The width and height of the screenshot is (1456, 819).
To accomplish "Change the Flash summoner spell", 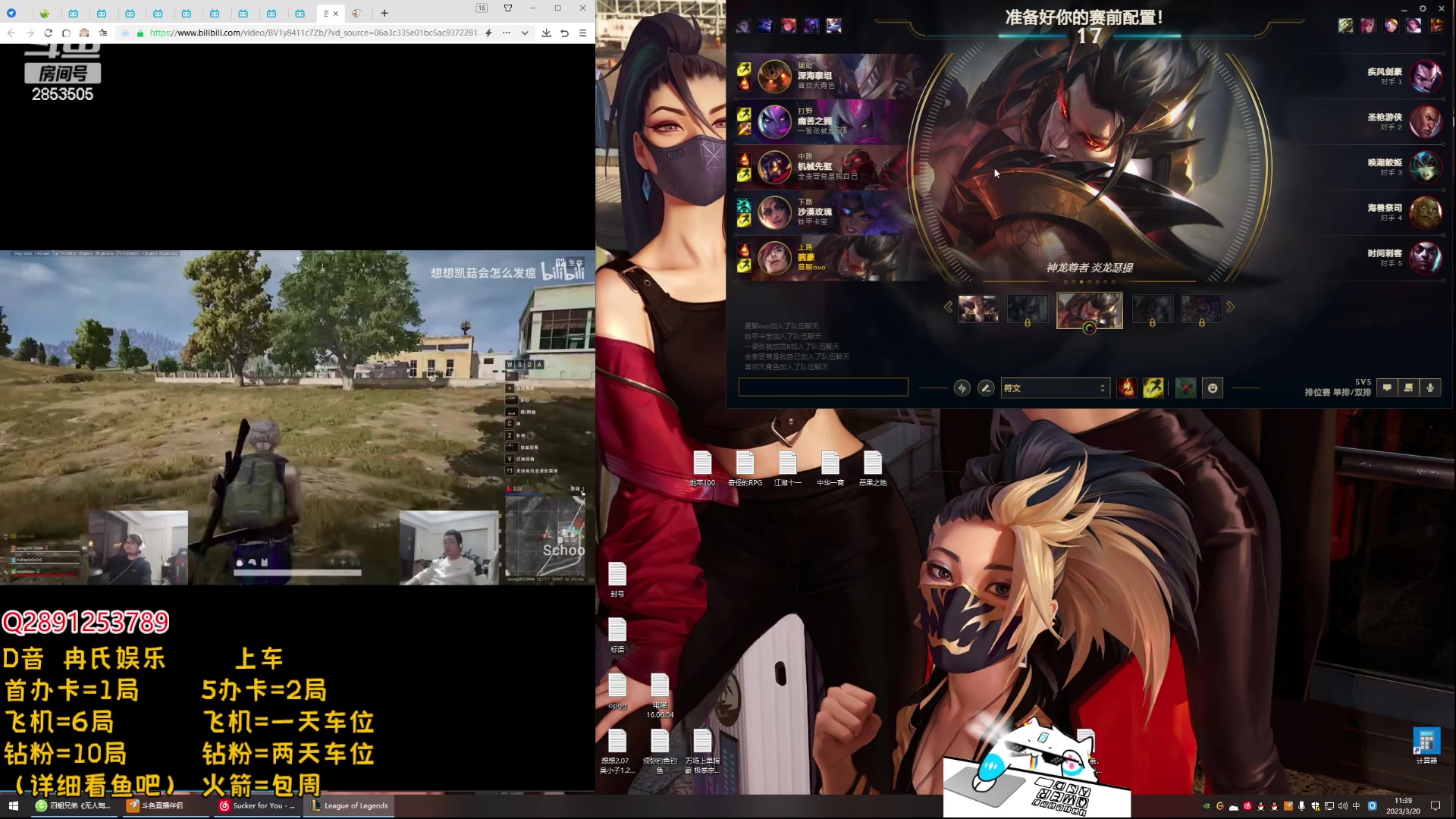I will tap(1153, 388).
